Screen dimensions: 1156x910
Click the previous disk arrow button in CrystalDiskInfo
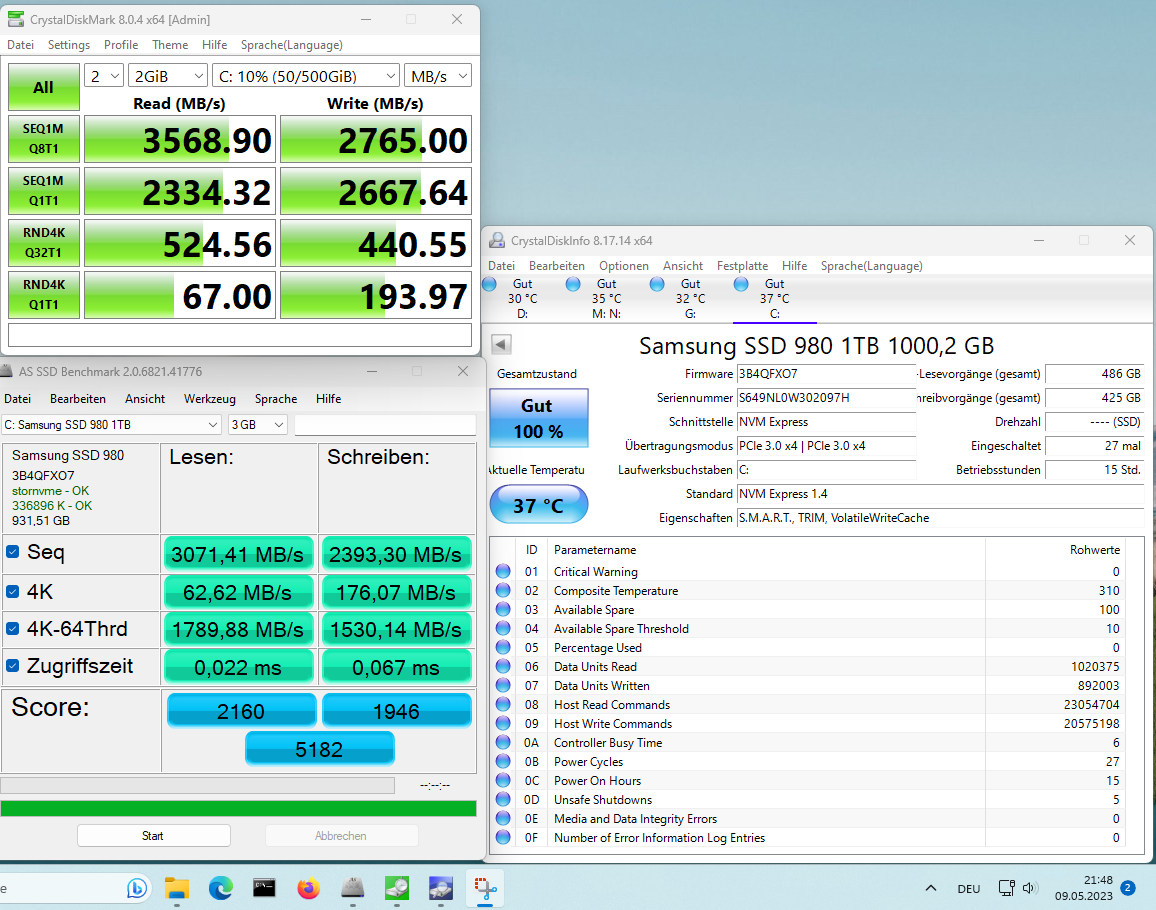pos(501,344)
